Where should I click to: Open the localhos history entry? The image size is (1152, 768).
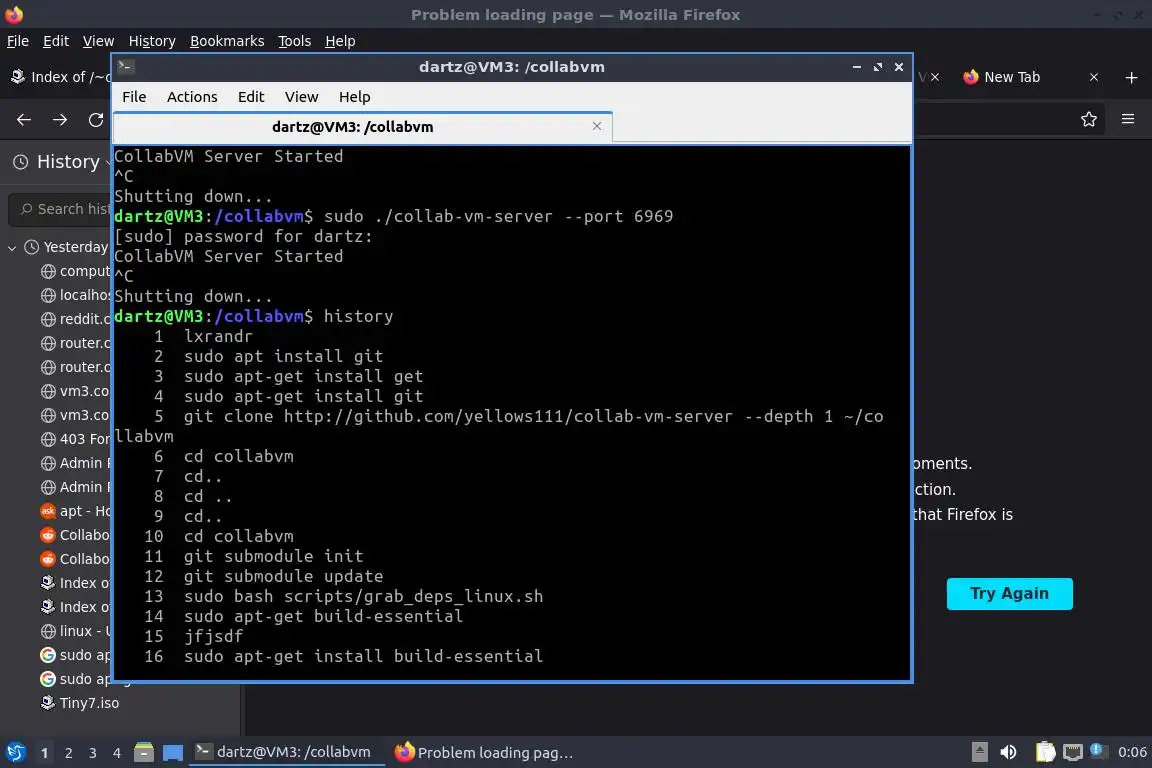pyautogui.click(x=75, y=295)
